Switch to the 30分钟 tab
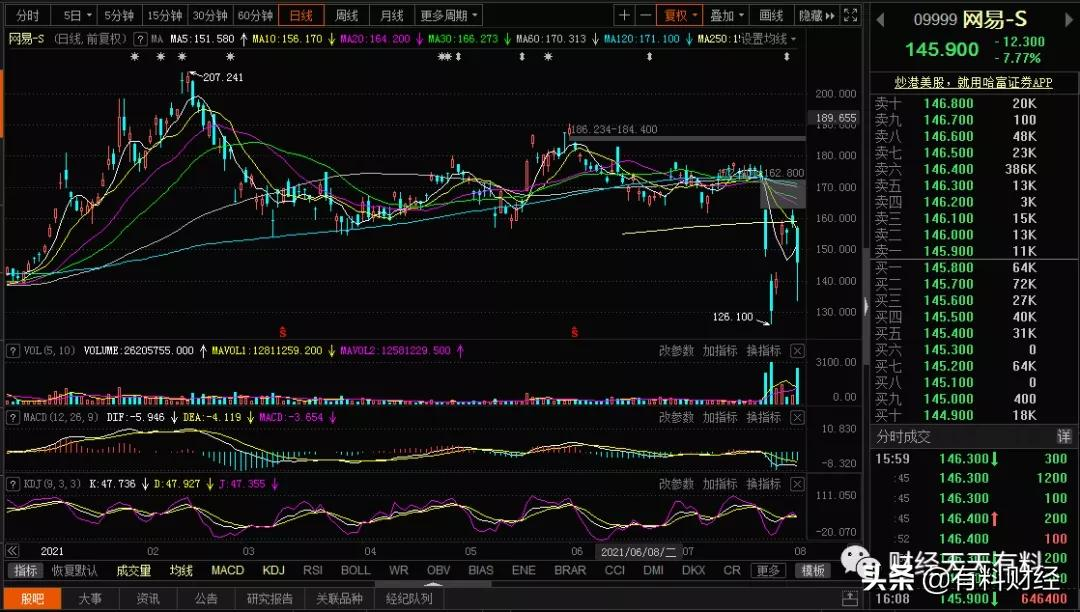The image size is (1080, 612). (210, 15)
